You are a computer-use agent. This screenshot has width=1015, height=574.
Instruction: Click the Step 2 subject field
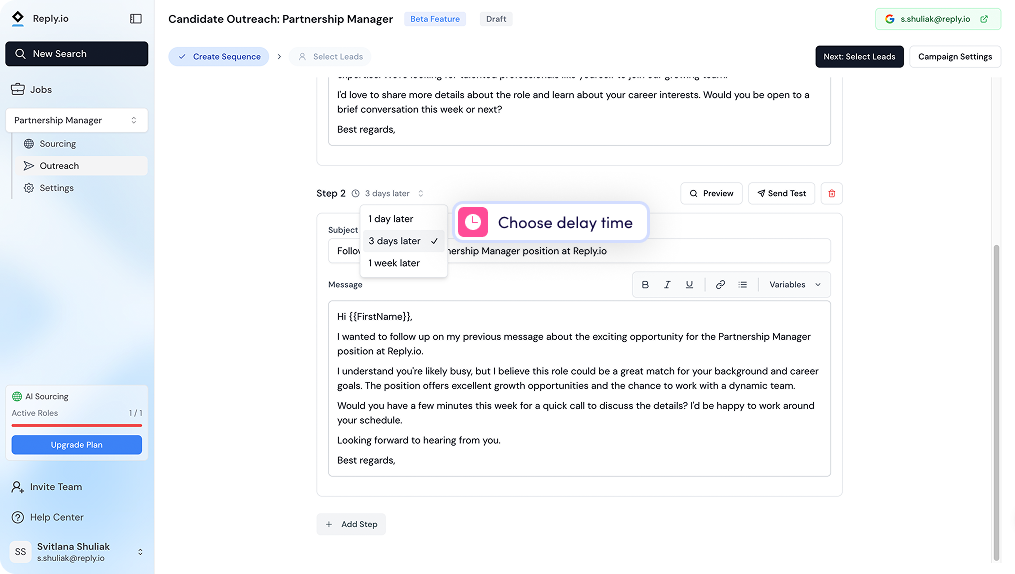pyautogui.click(x=579, y=250)
